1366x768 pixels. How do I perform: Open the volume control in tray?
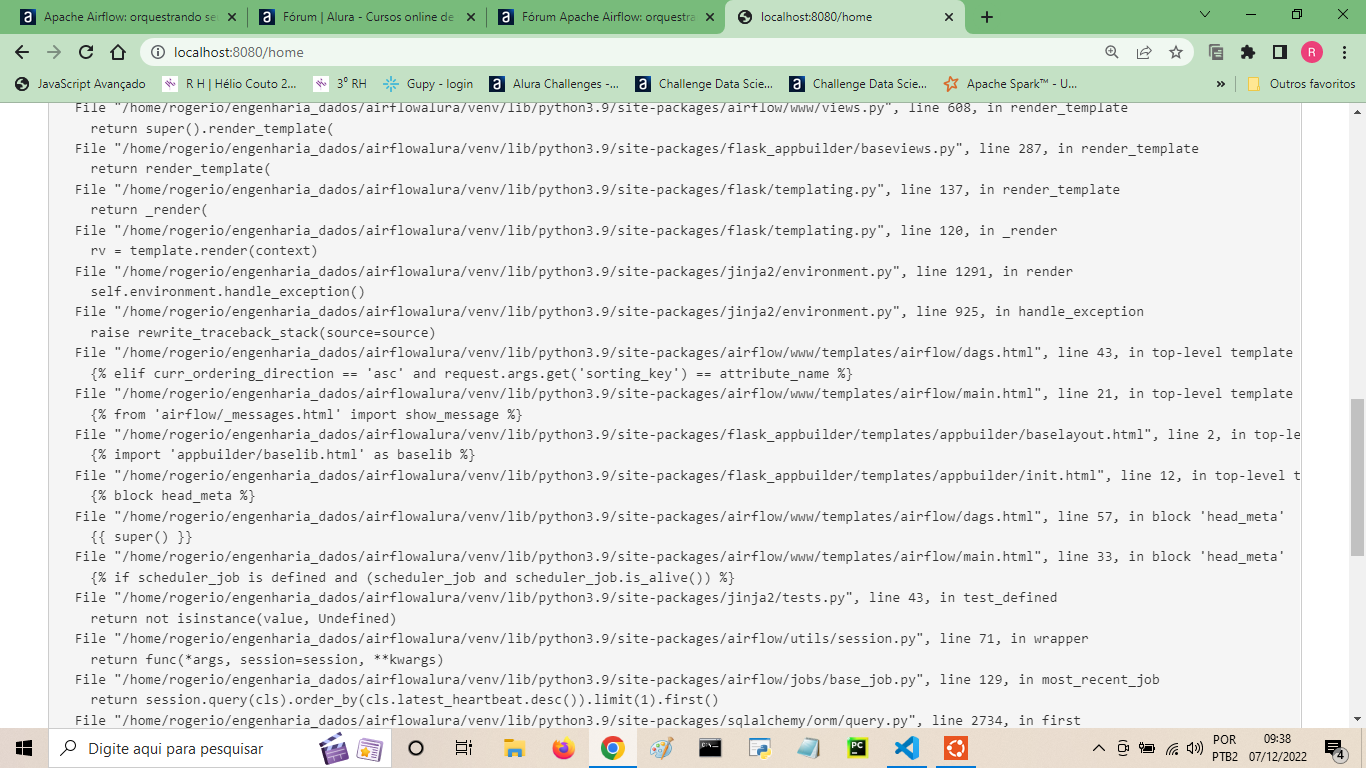(1195, 748)
